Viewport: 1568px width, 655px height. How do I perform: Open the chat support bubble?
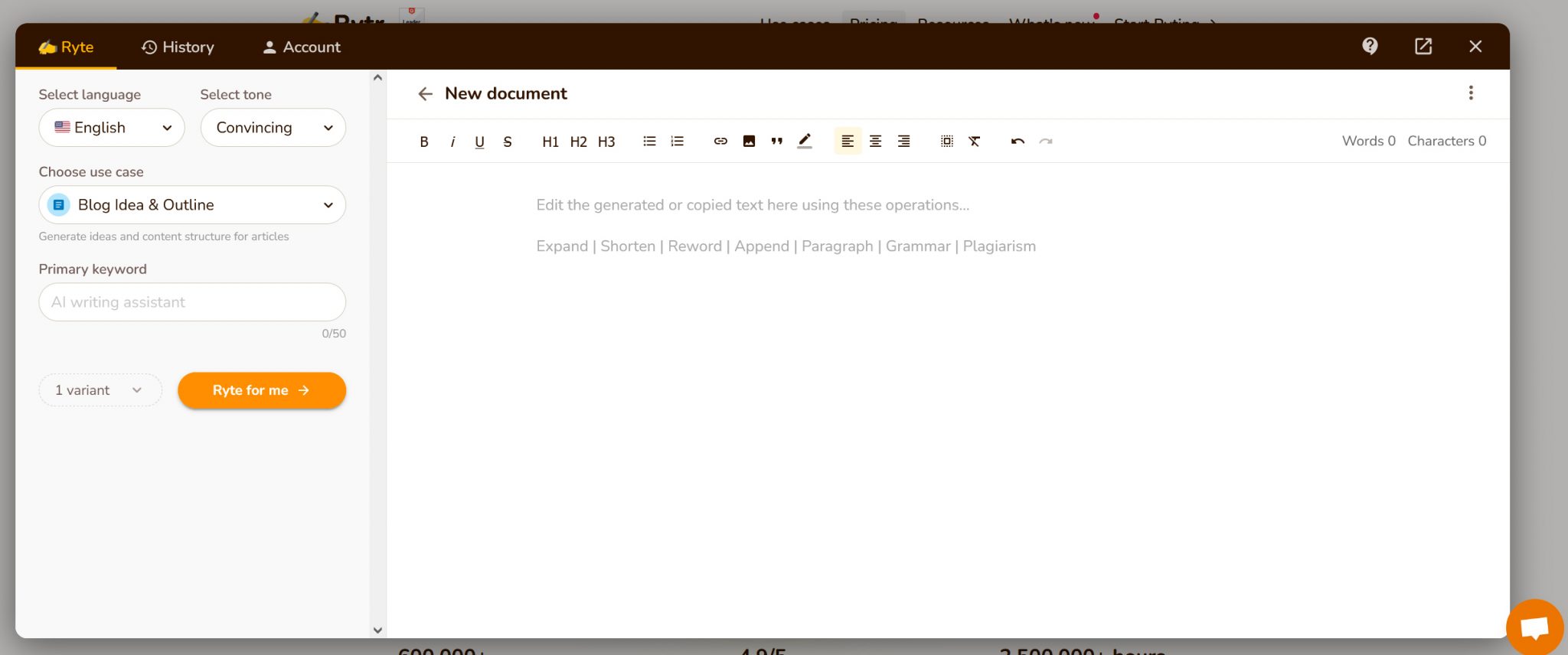point(1534,628)
